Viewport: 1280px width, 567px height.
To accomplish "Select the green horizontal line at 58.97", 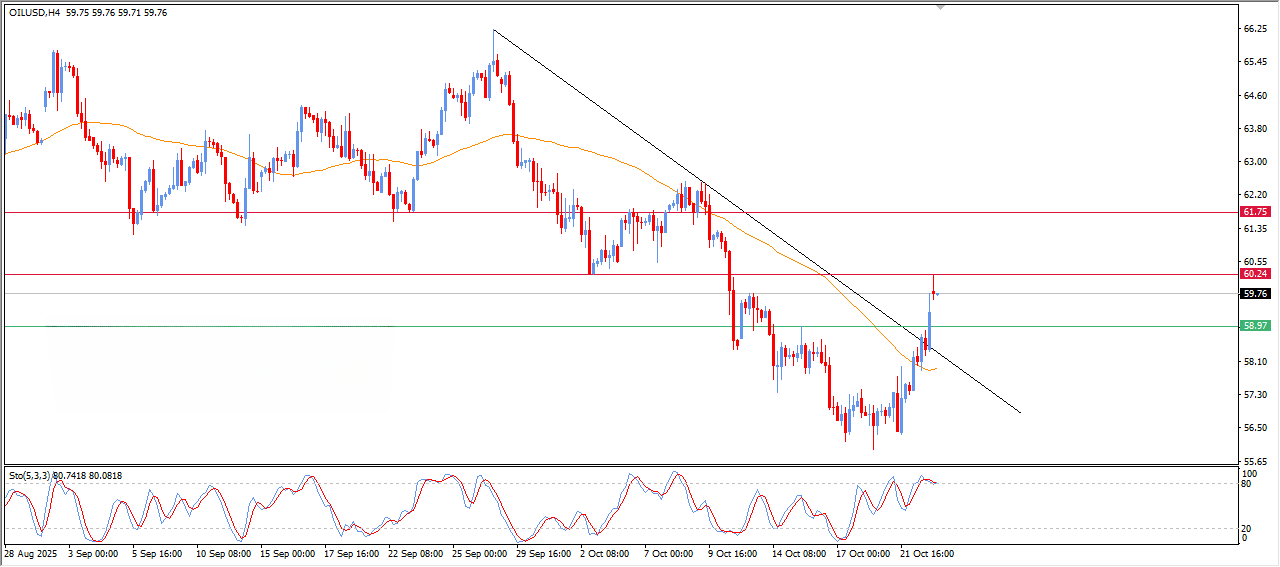I will pyautogui.click(x=400, y=326).
